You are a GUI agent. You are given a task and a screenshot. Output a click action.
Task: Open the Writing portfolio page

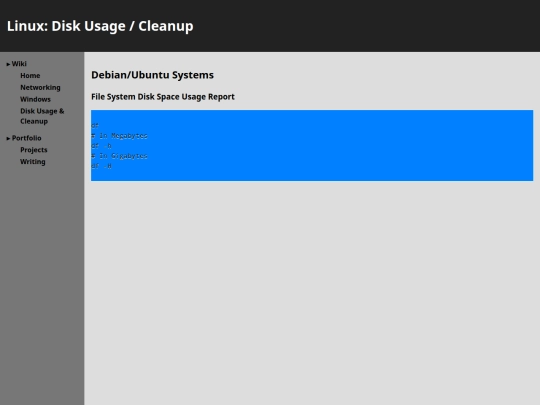[x=33, y=162]
